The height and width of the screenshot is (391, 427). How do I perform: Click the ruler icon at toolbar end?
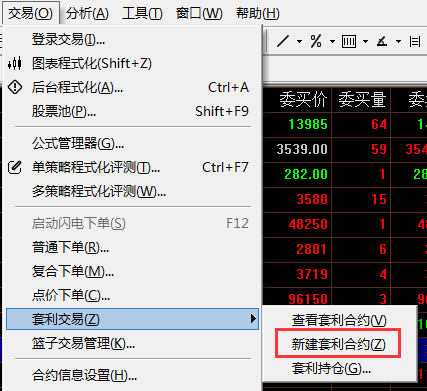click(x=414, y=42)
